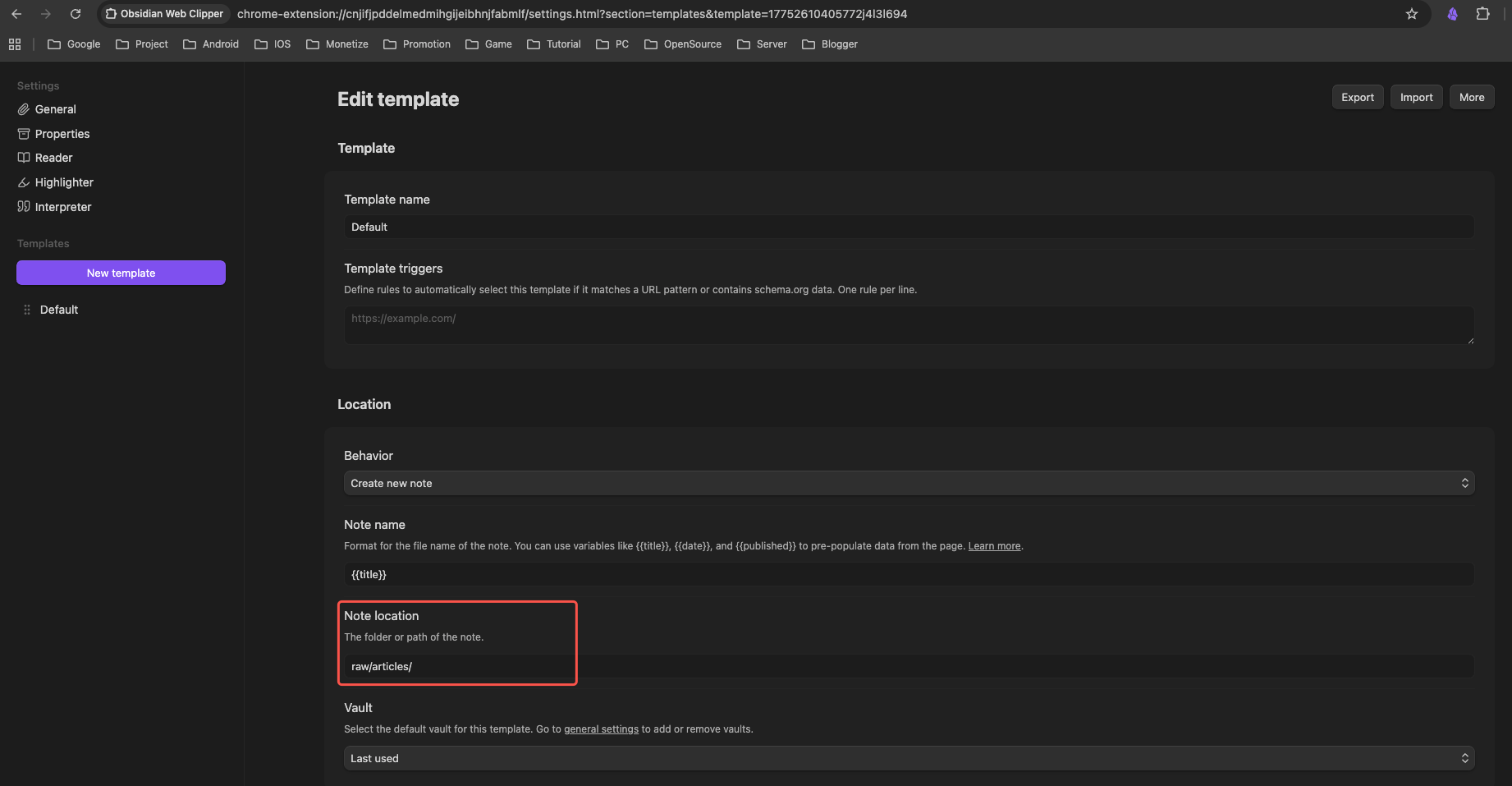Focus the Note location input field
The width and height of the screenshot is (1512, 786).
(x=909, y=666)
